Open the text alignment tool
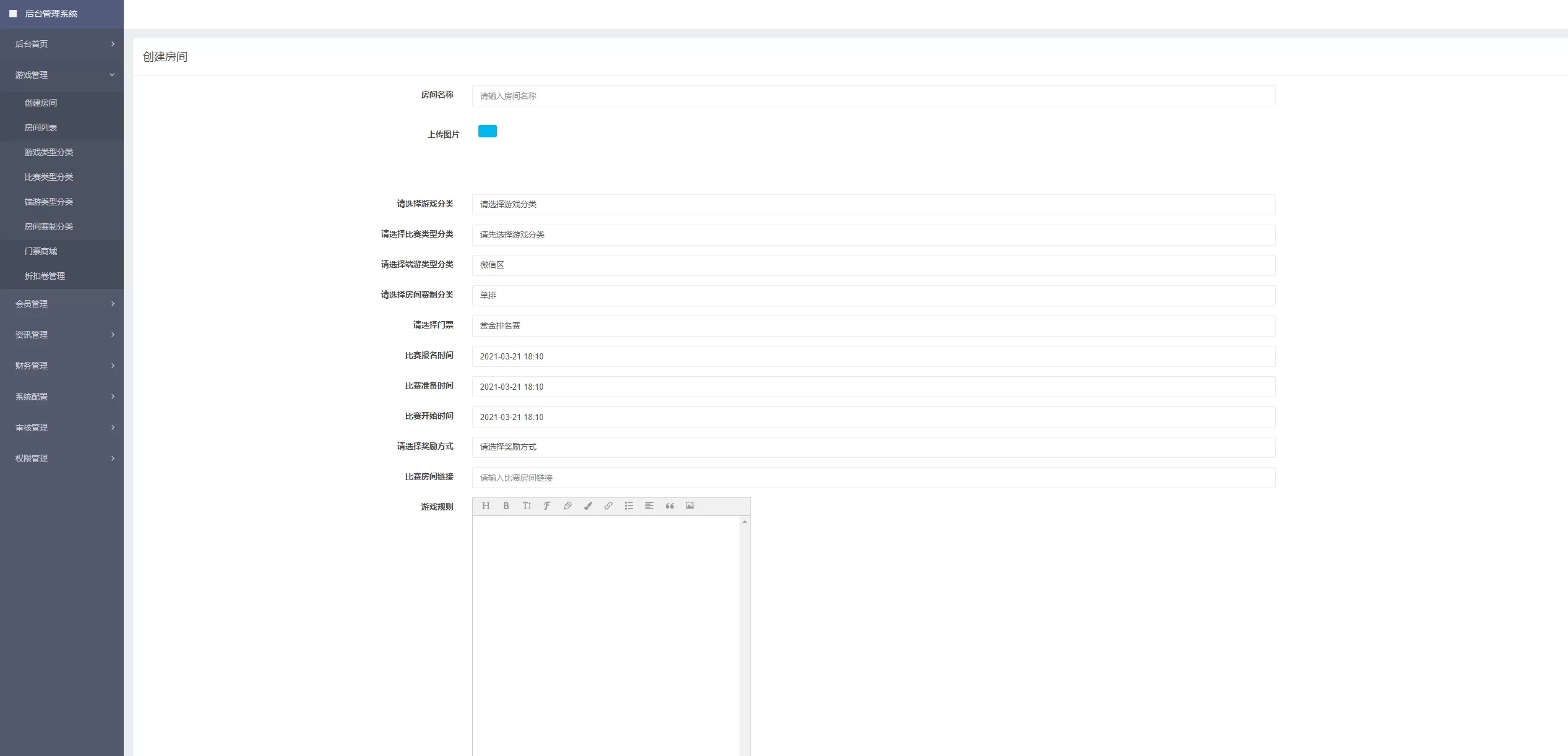Image resolution: width=1568 pixels, height=756 pixels. (649, 506)
